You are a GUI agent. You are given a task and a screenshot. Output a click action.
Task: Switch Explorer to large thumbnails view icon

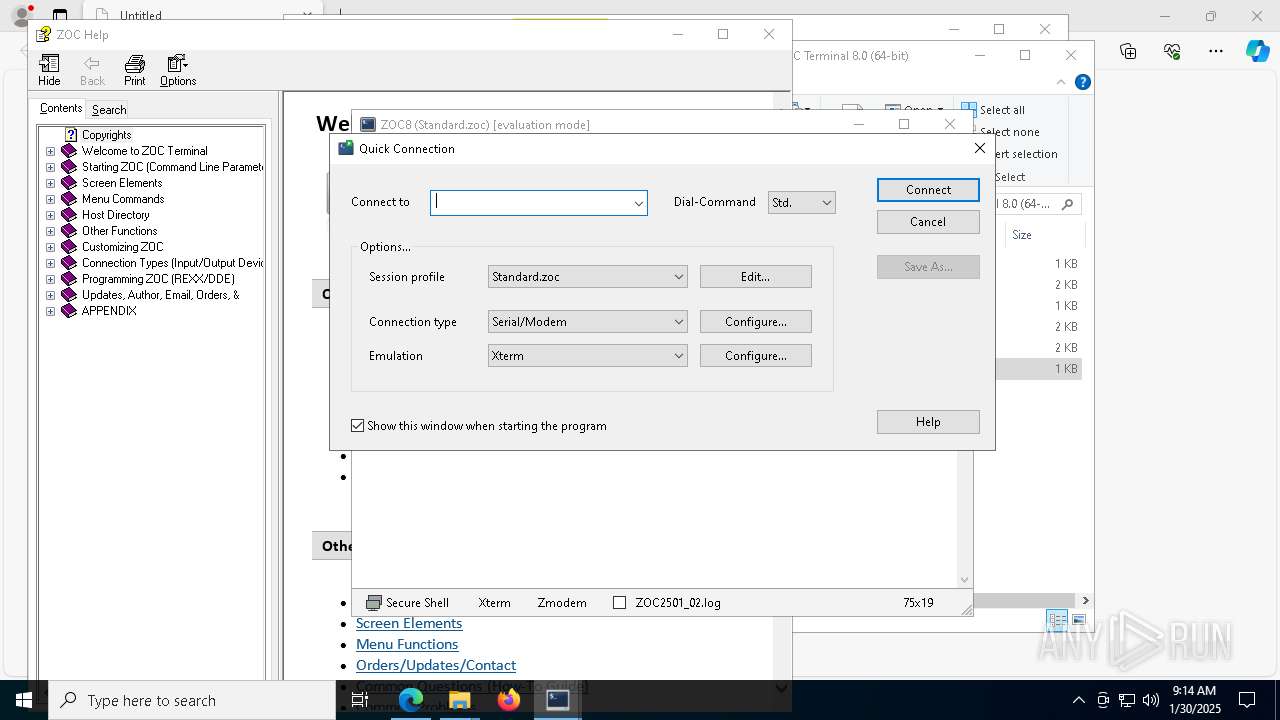coord(1077,620)
